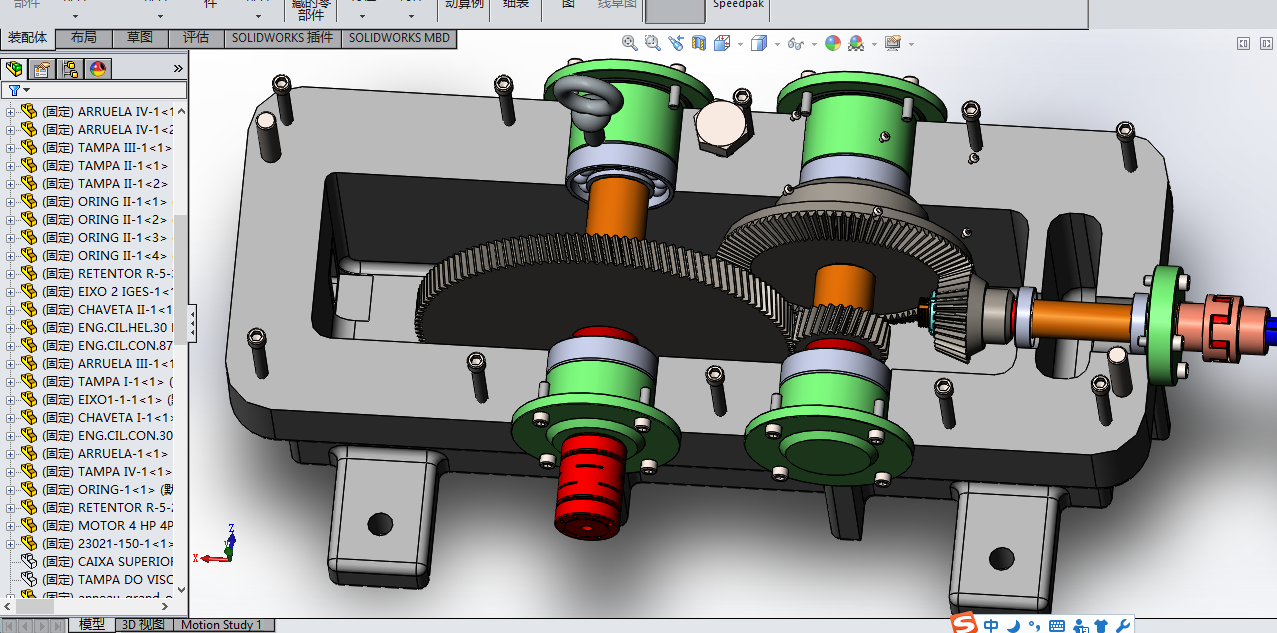The image size is (1277, 633).
Task: Click the Zoom to Area icon
Action: pyautogui.click(x=653, y=43)
